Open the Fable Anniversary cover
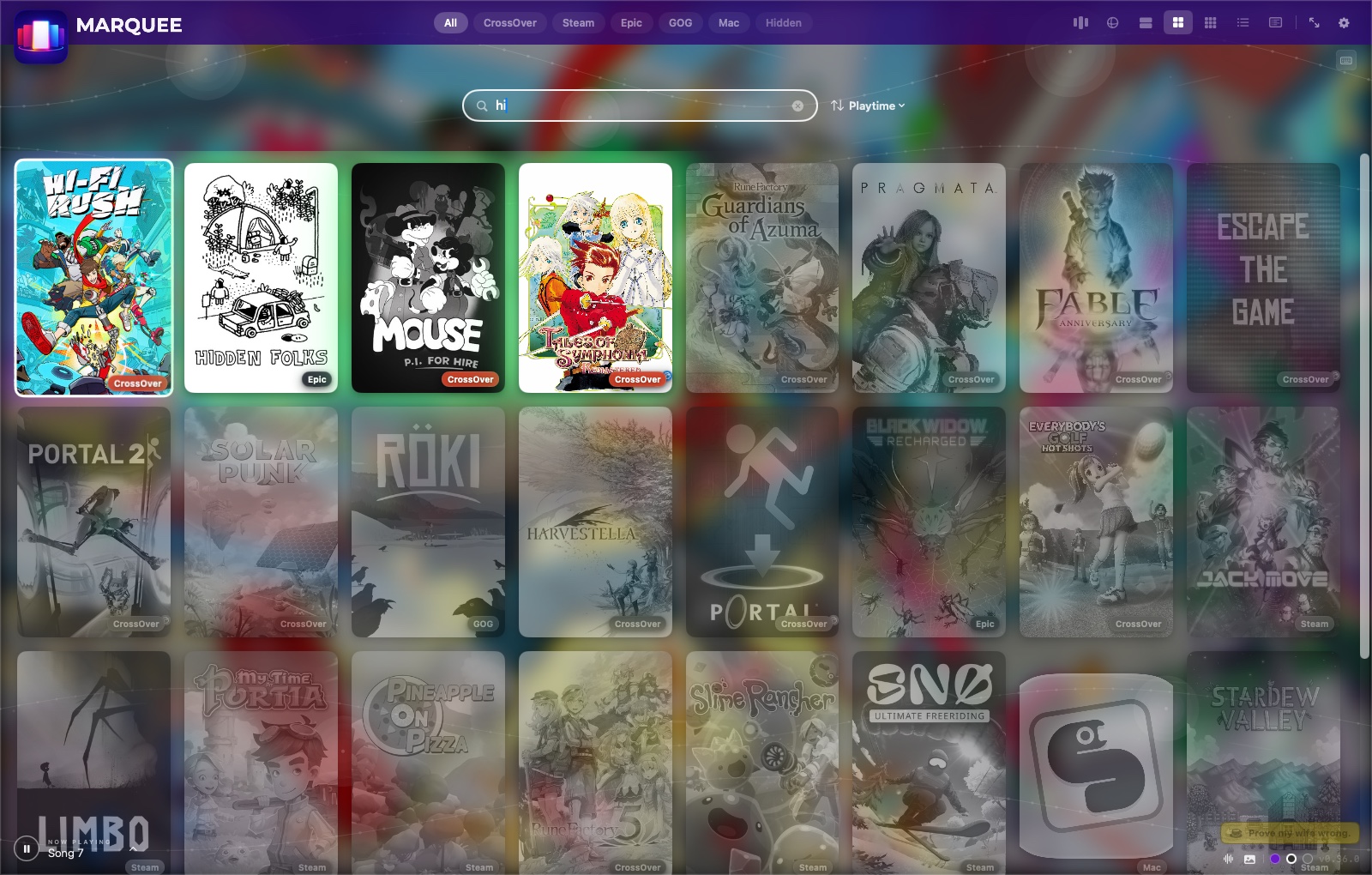The height and width of the screenshot is (875, 1372). 1096,278
